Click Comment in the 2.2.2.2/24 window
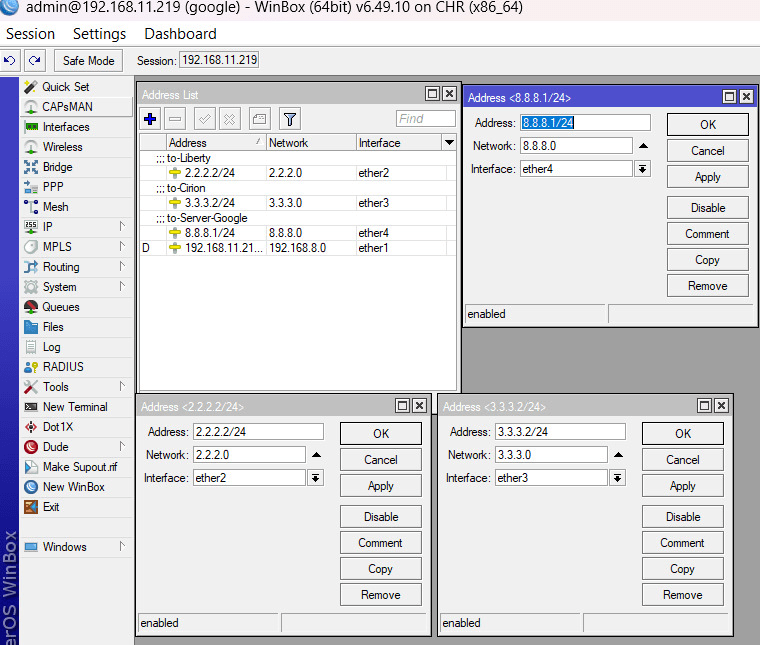Viewport: 760px width, 645px height. click(380, 543)
